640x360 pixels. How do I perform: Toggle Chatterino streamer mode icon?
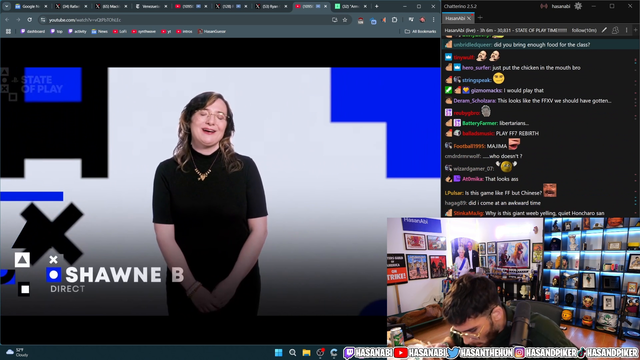(544, 6)
